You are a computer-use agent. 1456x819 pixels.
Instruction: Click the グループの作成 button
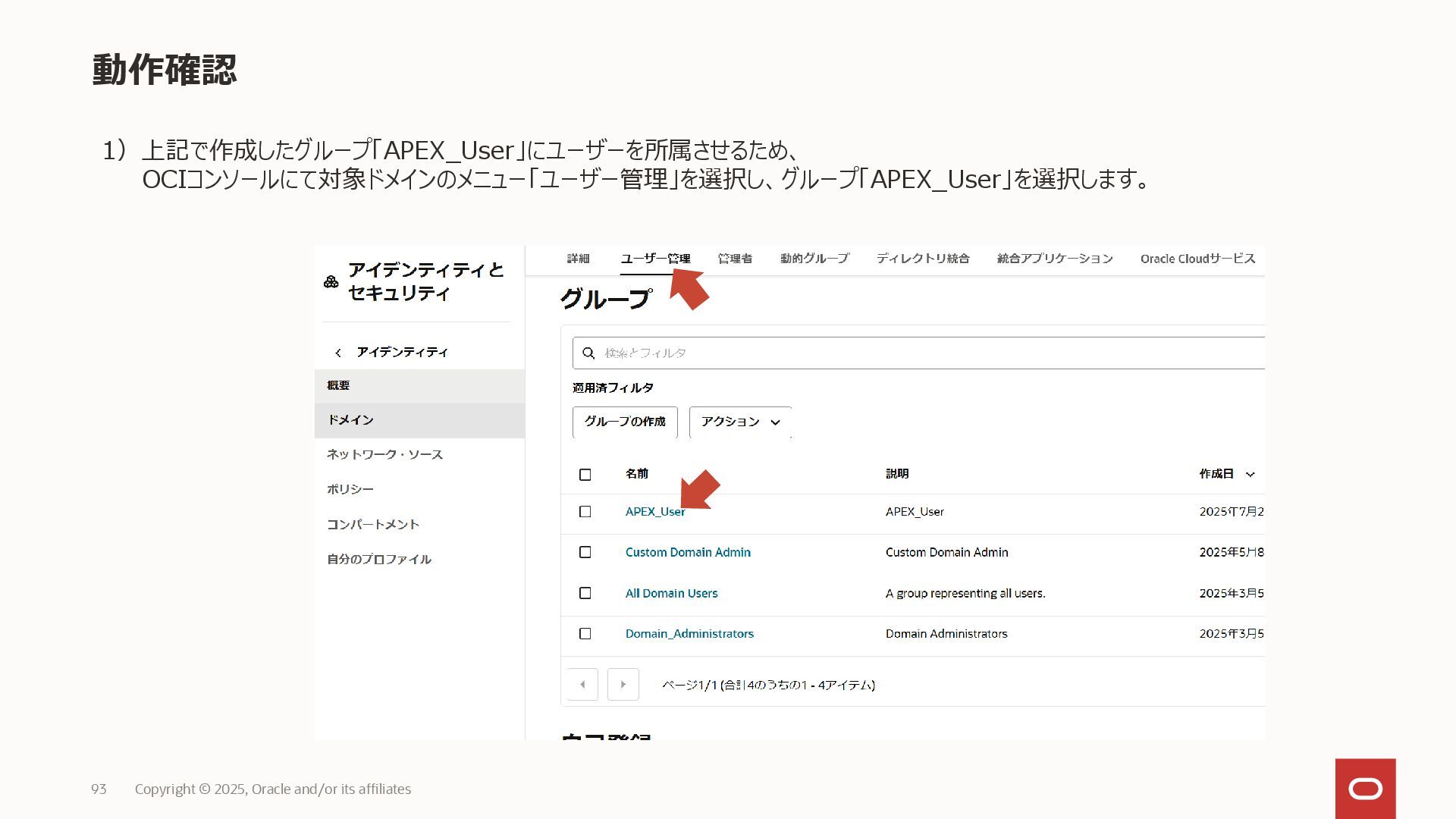(625, 422)
